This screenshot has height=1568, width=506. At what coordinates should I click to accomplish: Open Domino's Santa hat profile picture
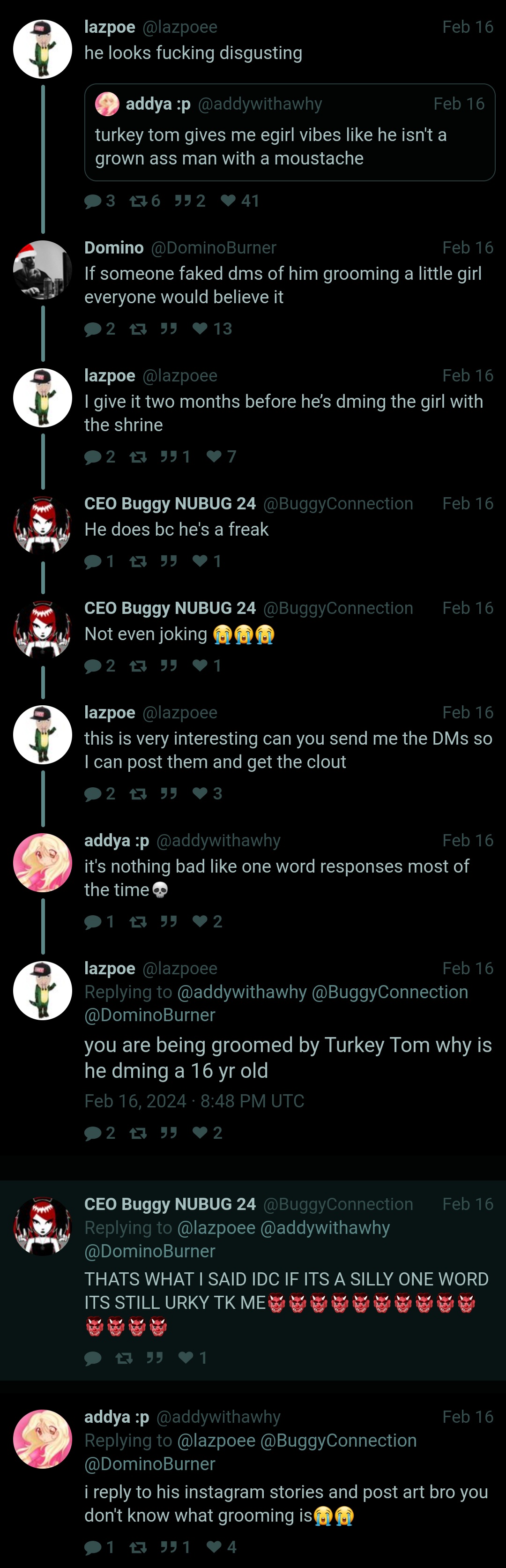pyautogui.click(x=43, y=269)
